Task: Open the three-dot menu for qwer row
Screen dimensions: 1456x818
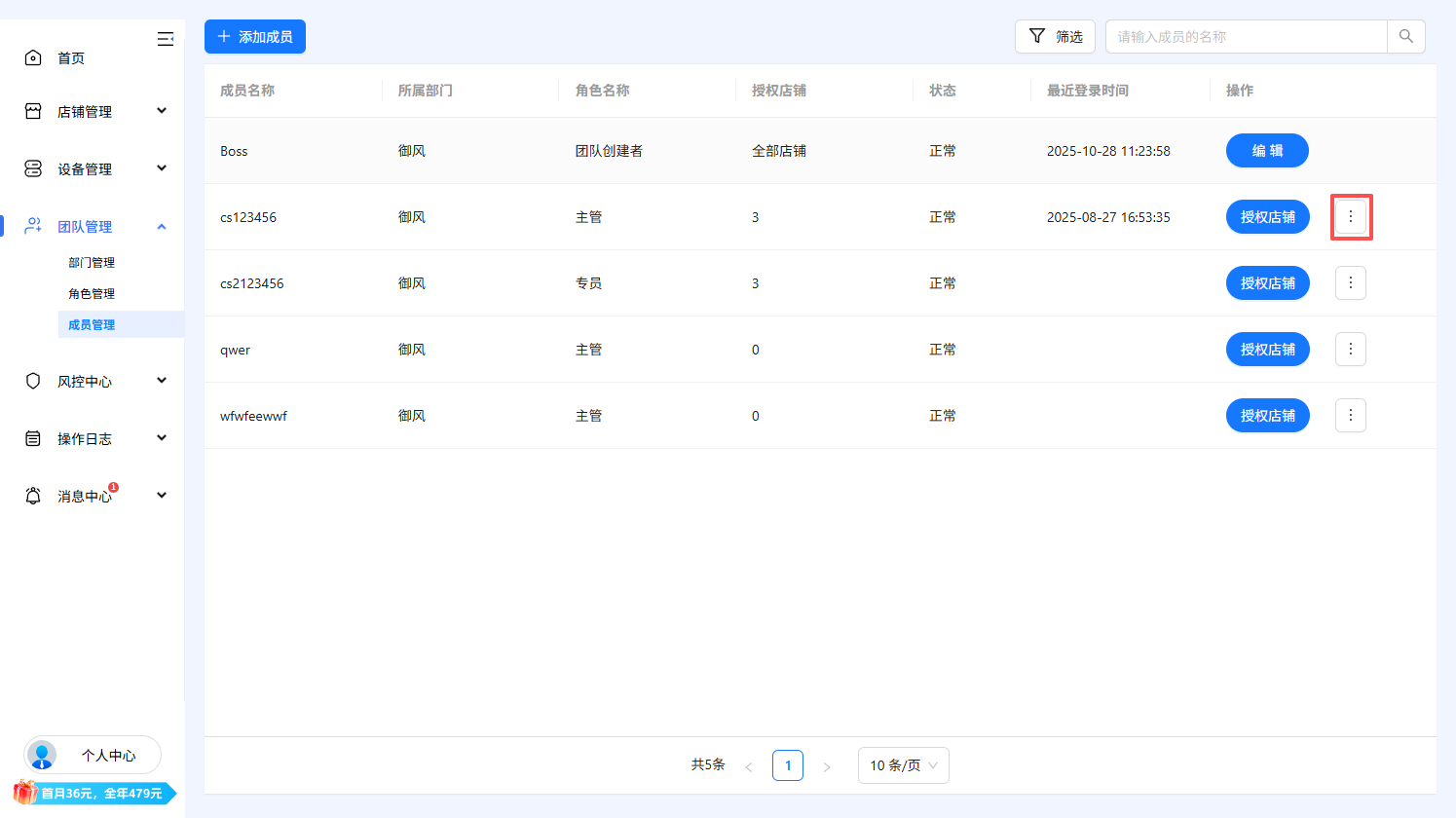Action: [x=1351, y=349]
